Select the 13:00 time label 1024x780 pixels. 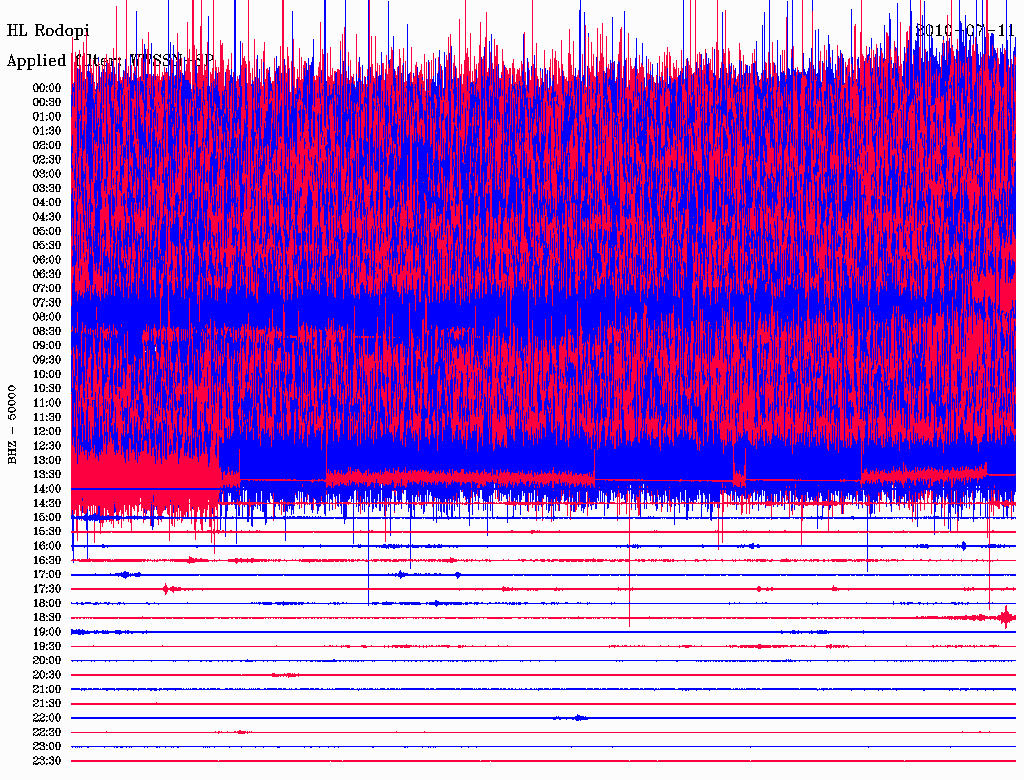[x=47, y=461]
